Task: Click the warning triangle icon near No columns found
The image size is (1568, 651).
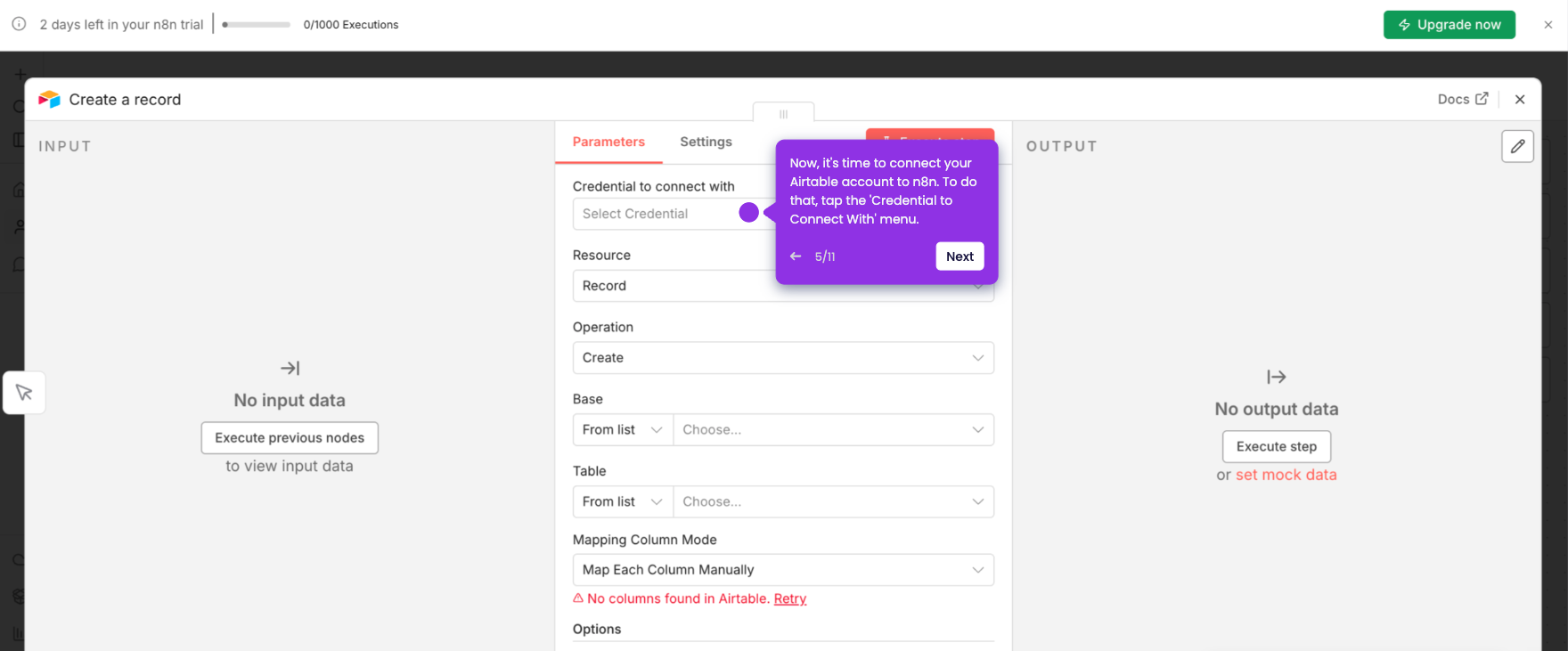Action: click(578, 598)
